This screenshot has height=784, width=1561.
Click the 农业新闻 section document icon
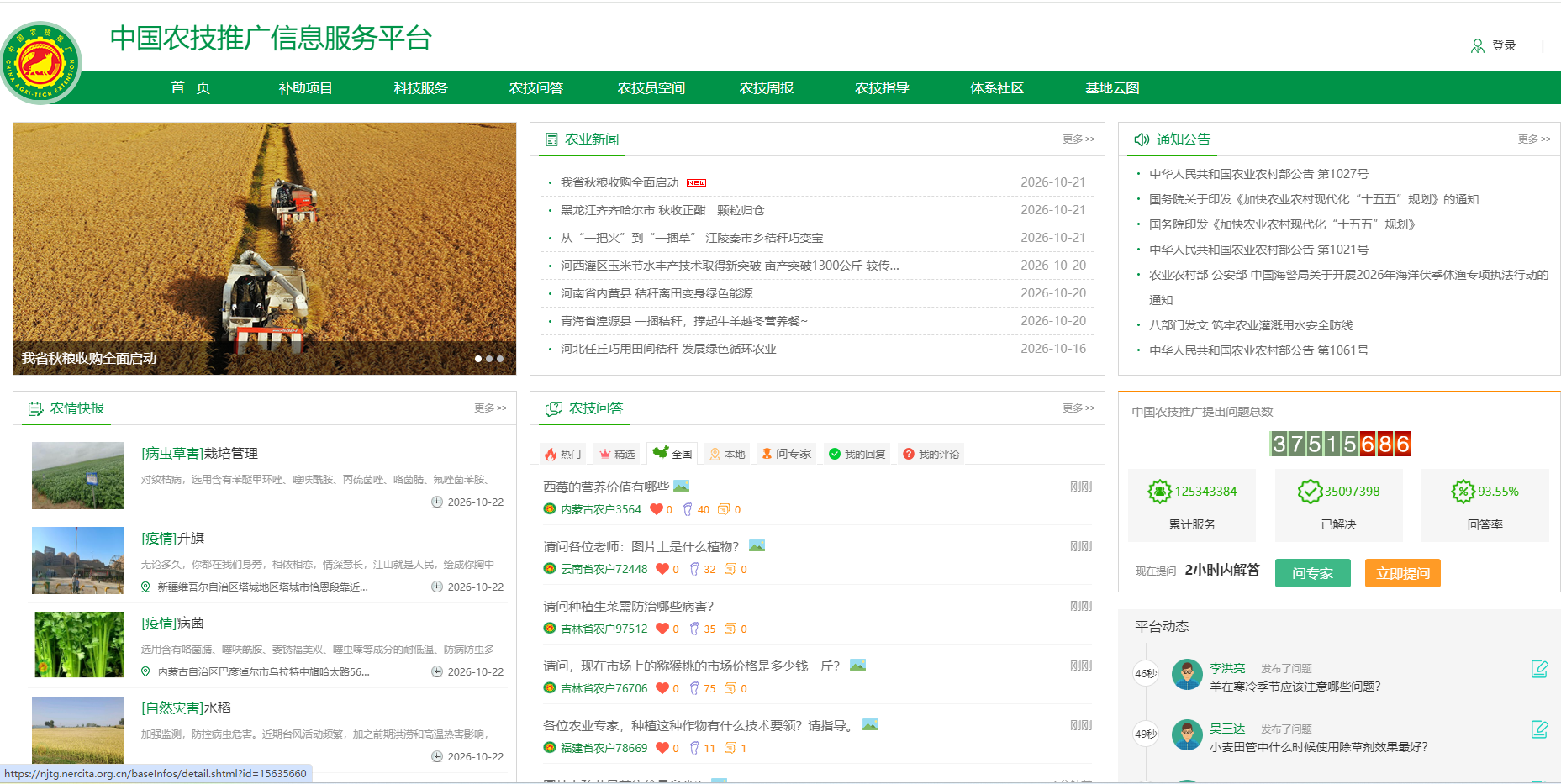coord(552,139)
